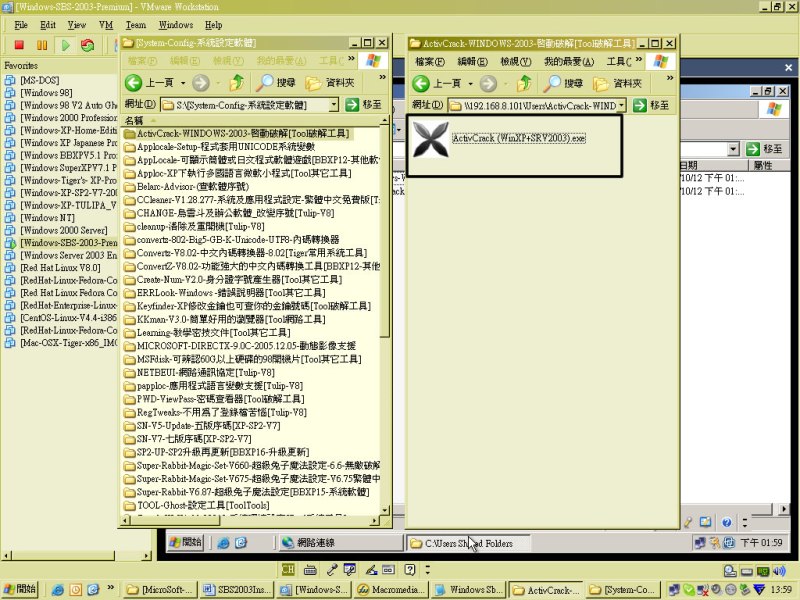Select [Red Hat Linux V8.0] in Favorites
The width and height of the screenshot is (800, 600).
[x=60, y=268]
